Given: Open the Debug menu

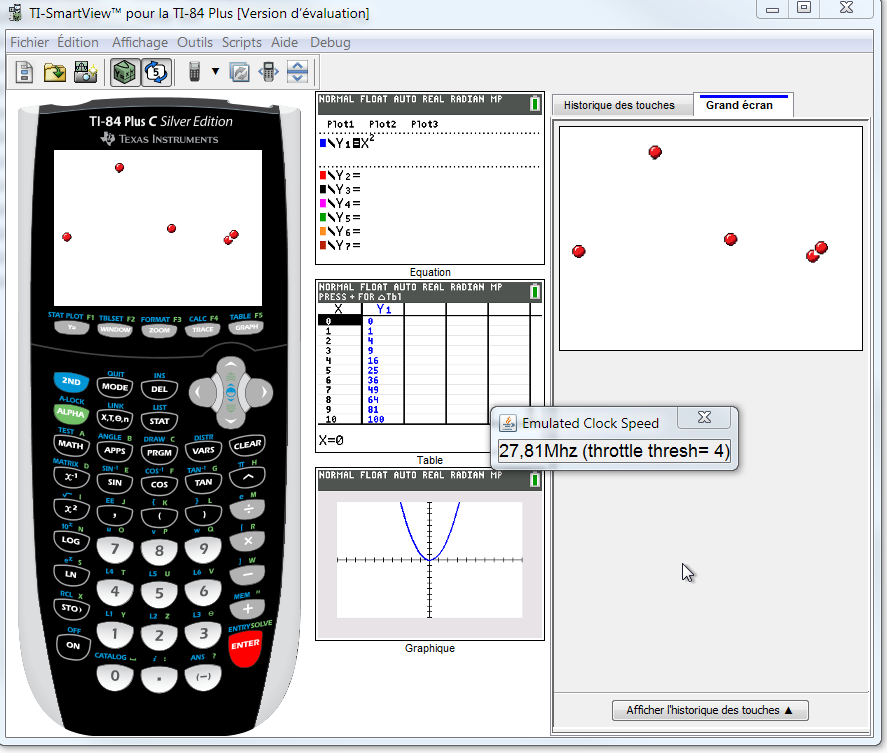Looking at the screenshot, I should point(330,42).
